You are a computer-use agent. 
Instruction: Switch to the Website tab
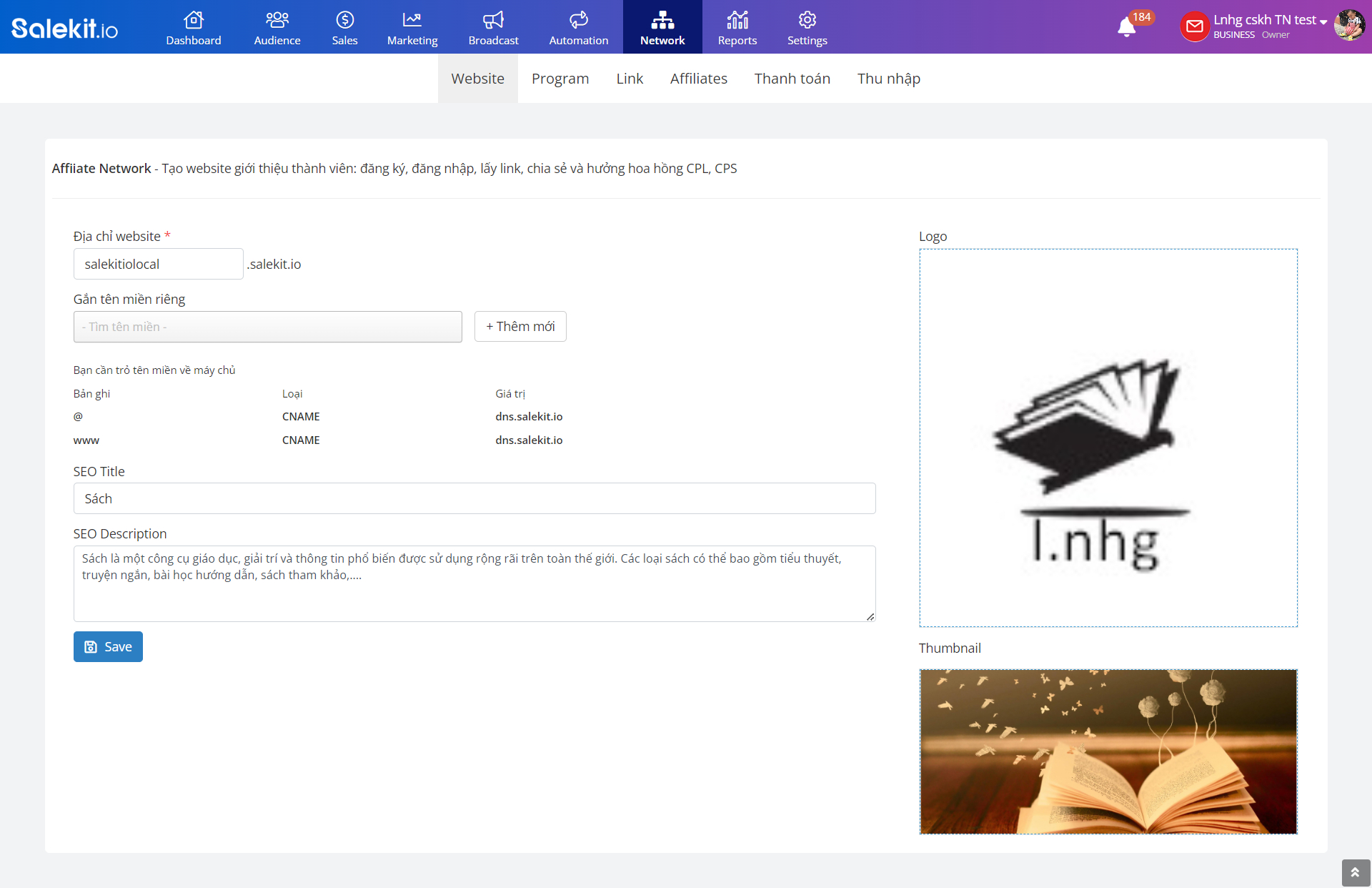click(x=477, y=79)
